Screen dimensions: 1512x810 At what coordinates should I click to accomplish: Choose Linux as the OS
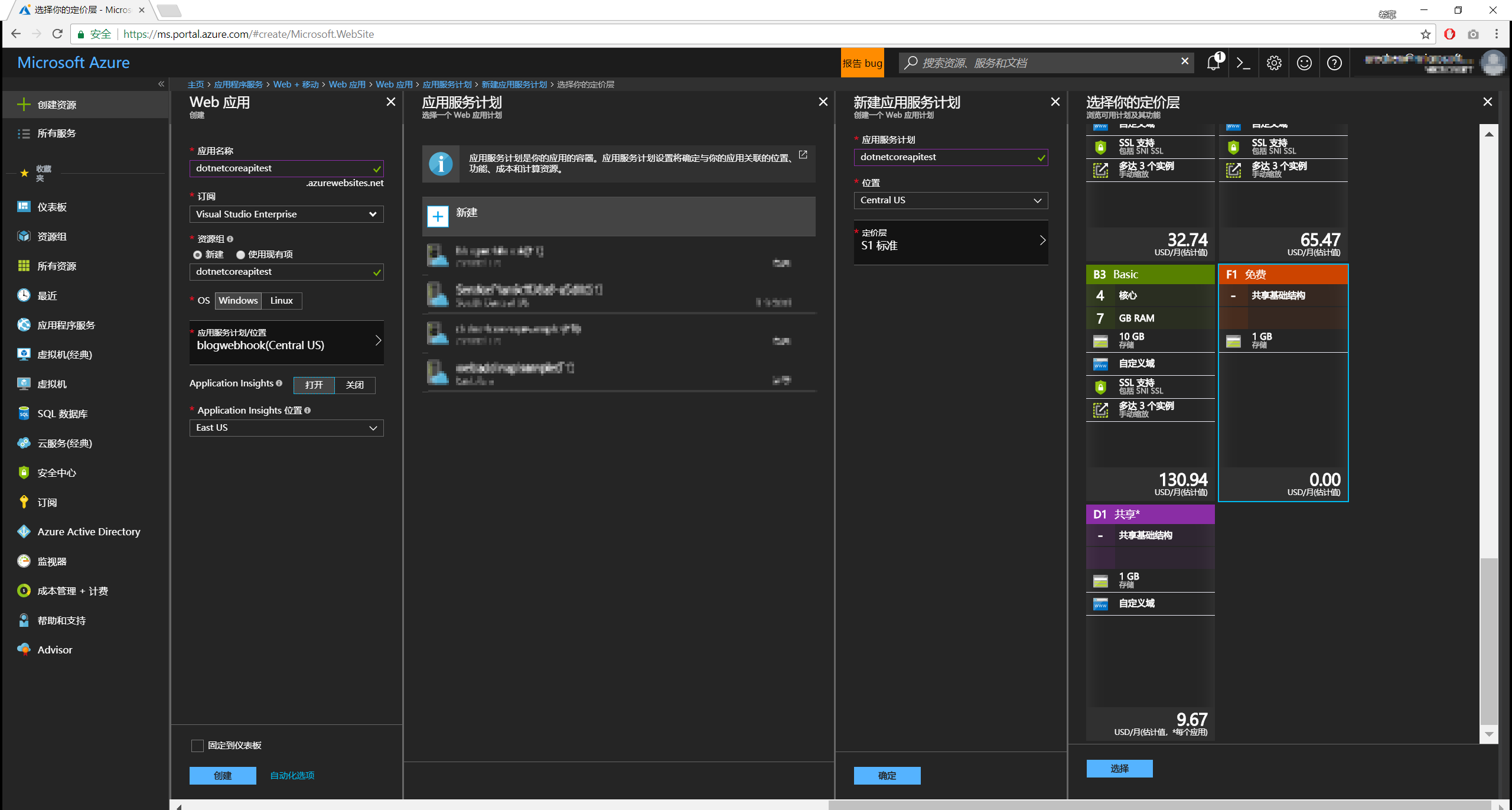(x=282, y=300)
